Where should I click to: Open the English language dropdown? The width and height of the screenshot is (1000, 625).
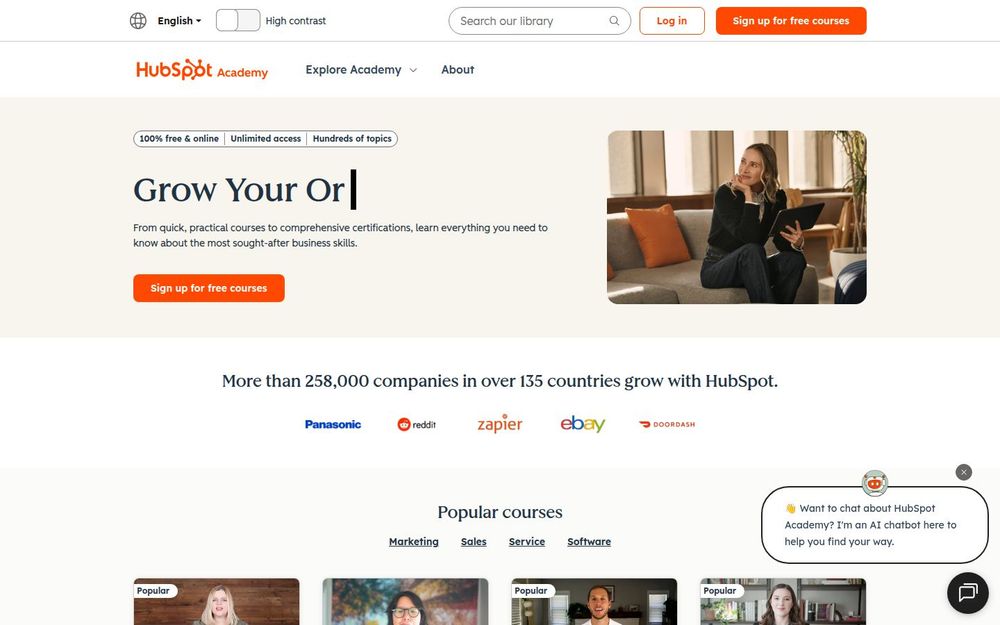179,21
